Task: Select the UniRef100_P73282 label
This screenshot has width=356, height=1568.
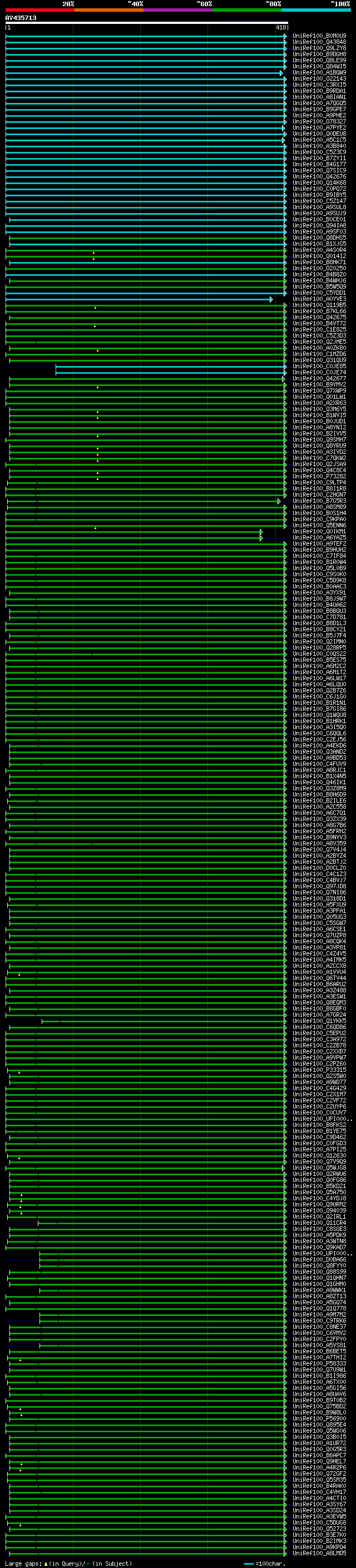Action: point(319,476)
